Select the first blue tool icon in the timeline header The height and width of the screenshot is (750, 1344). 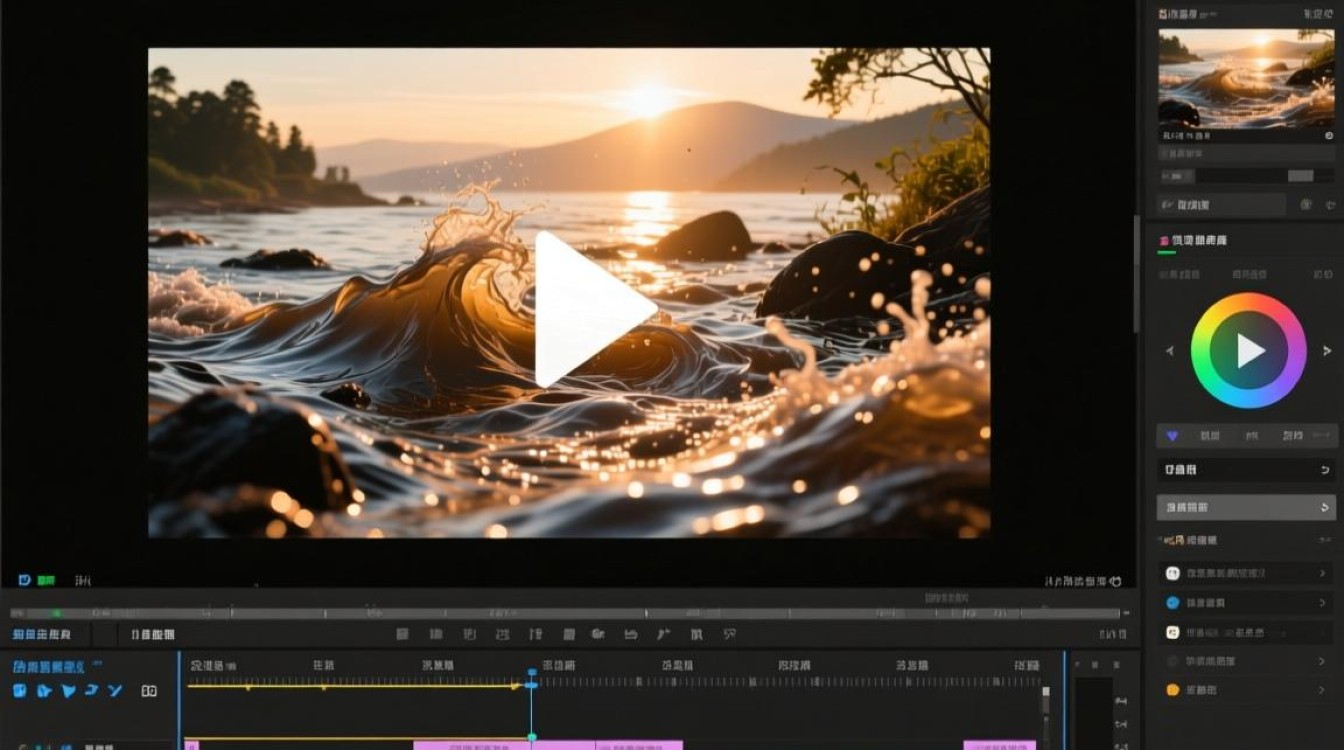point(19,691)
